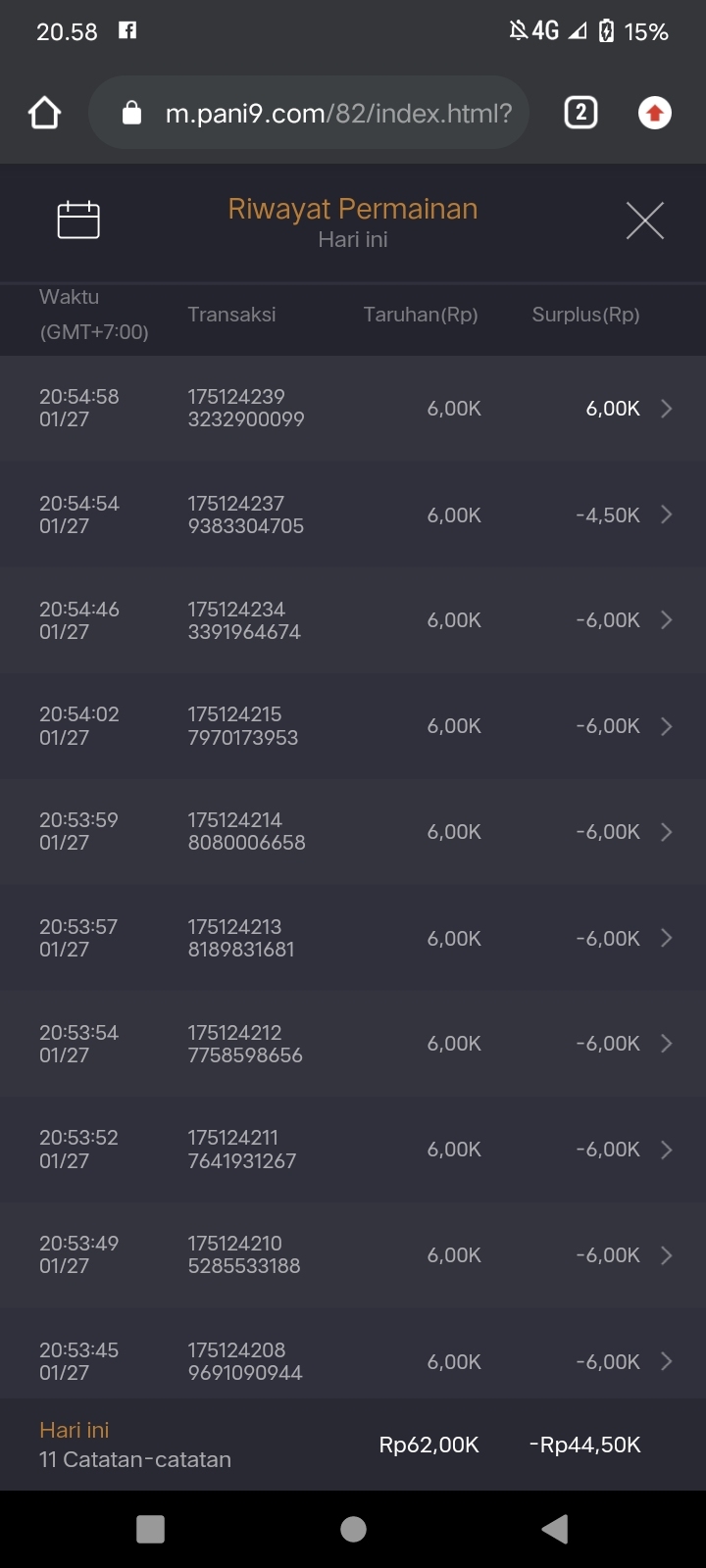The height and width of the screenshot is (1568, 706).
Task: Expand the -4,50K surplus row chevron
Action: 667,514
